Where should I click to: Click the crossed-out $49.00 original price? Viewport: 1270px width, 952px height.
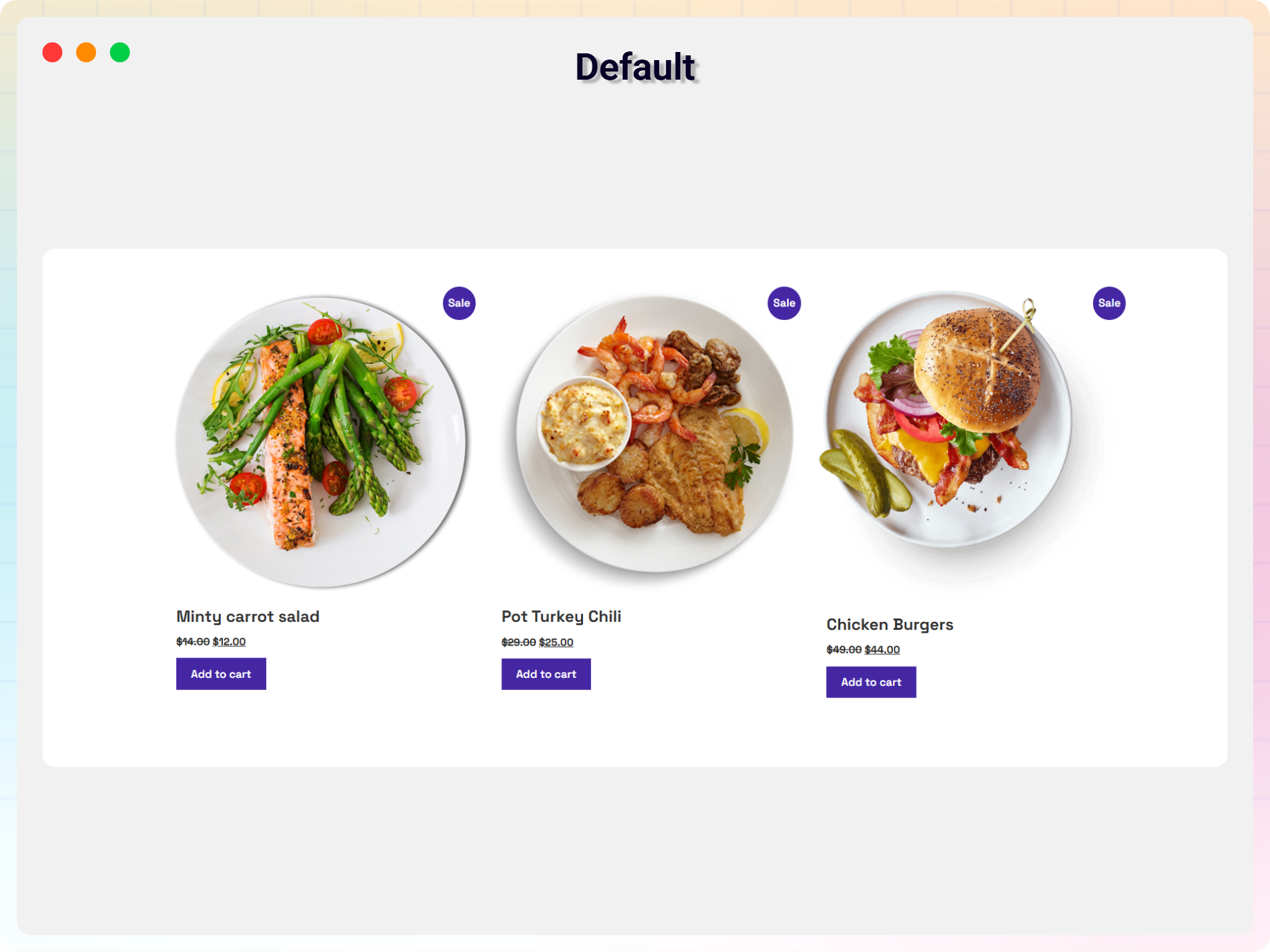click(844, 650)
